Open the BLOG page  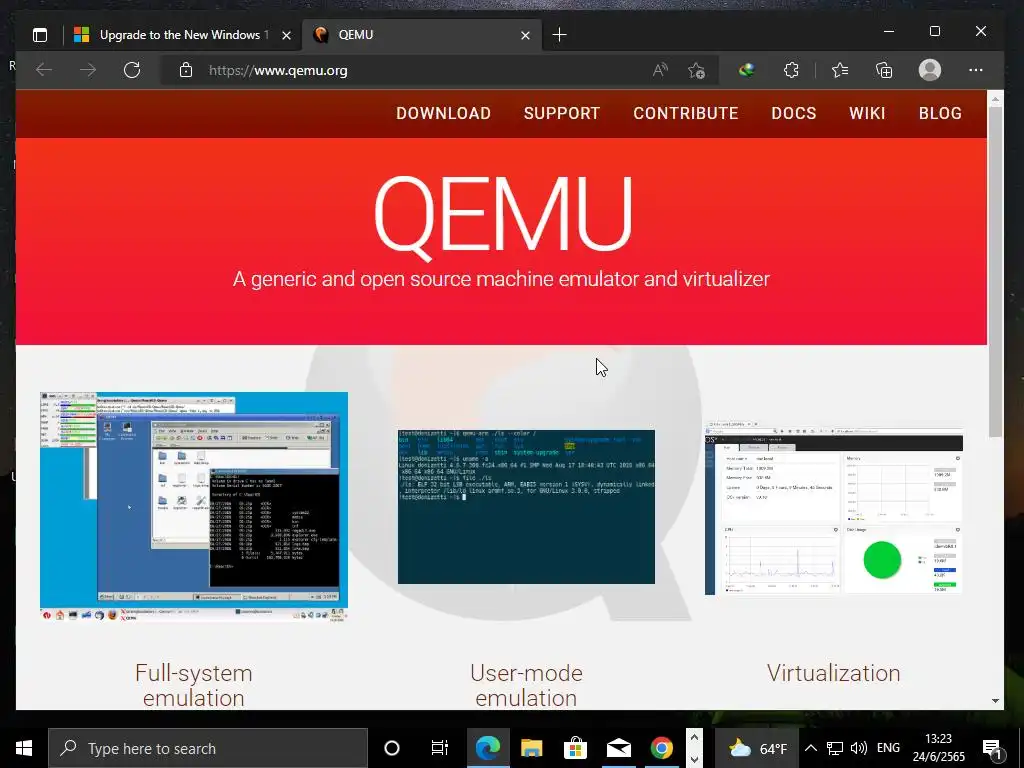coord(940,113)
